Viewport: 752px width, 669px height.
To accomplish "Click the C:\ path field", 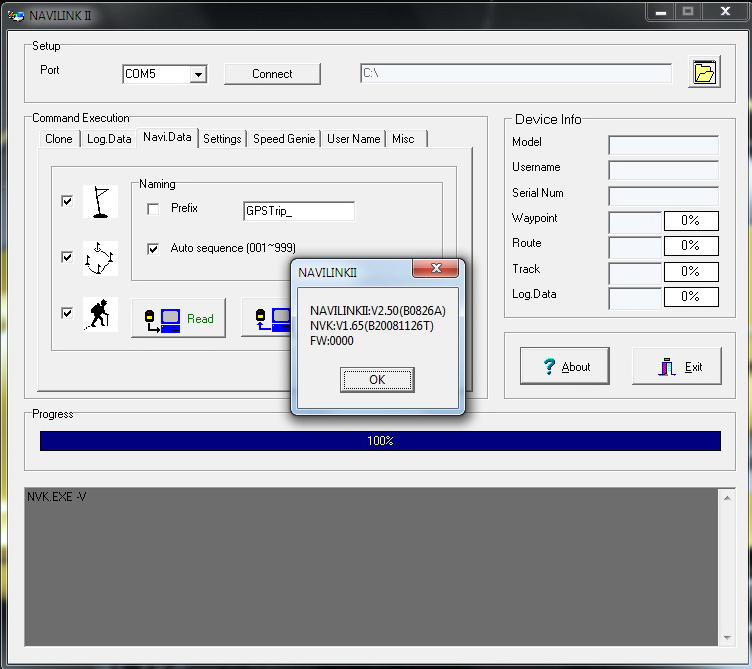I will click(x=516, y=73).
